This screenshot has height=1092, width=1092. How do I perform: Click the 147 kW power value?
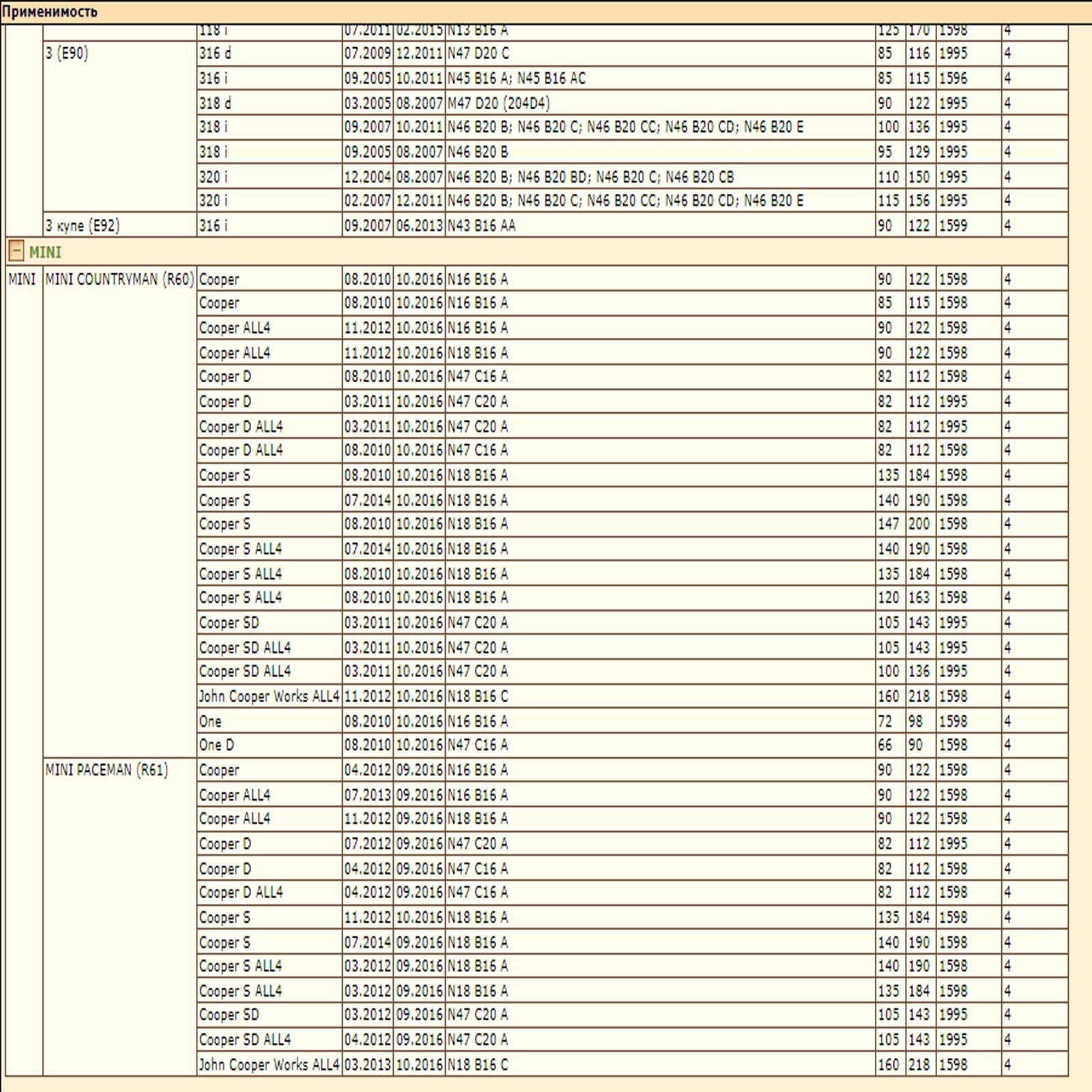pyautogui.click(x=889, y=524)
